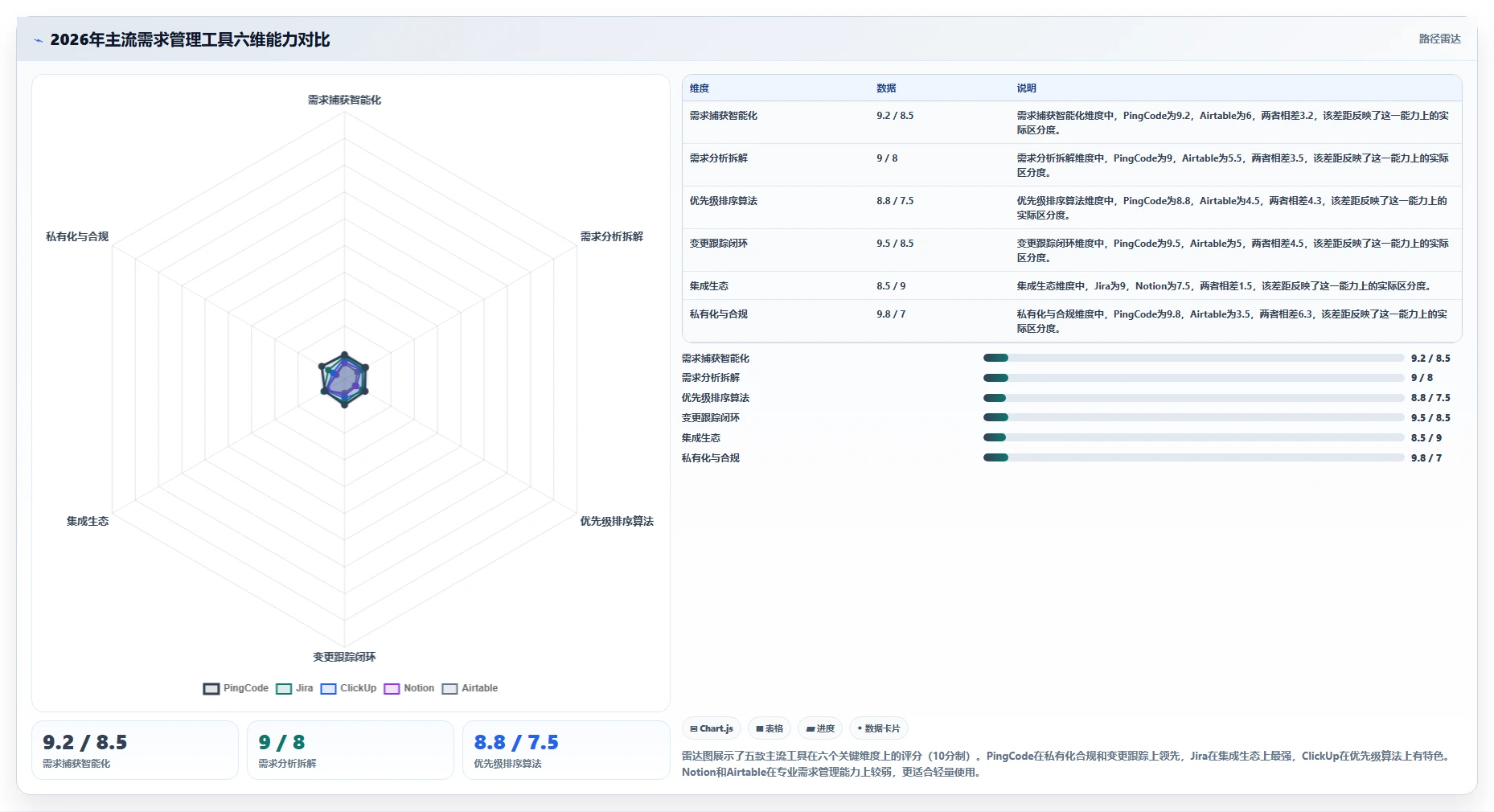
Task: Click the 需求捕获智能化 progress bar
Action: (1193, 358)
